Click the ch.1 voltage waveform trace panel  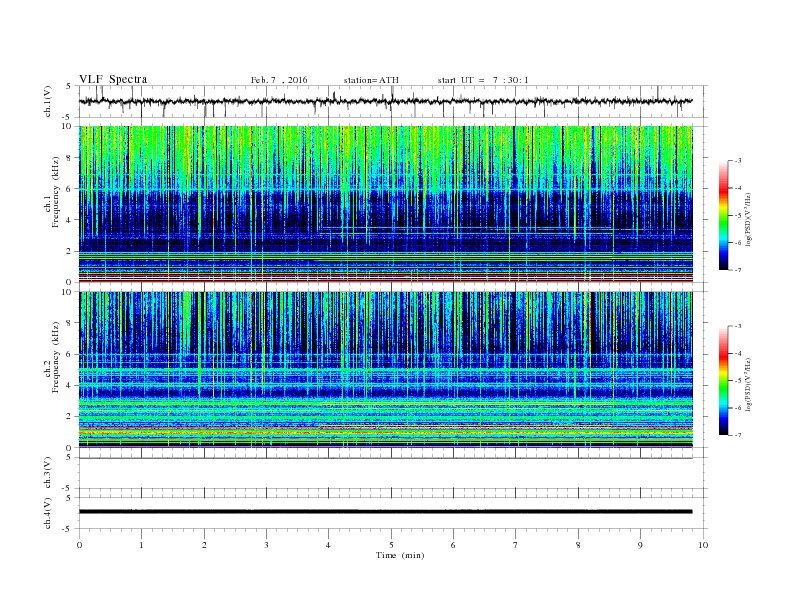point(392,101)
